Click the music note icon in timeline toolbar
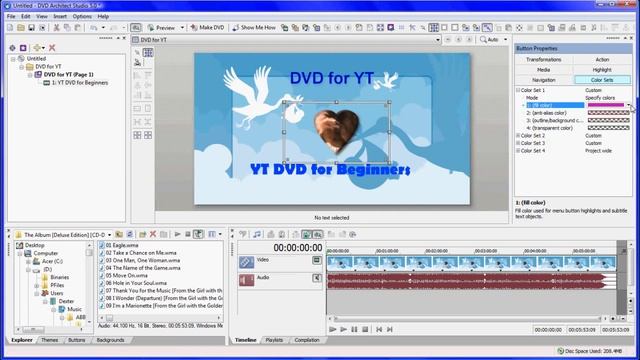This screenshot has width=640, height=360. pos(257,234)
